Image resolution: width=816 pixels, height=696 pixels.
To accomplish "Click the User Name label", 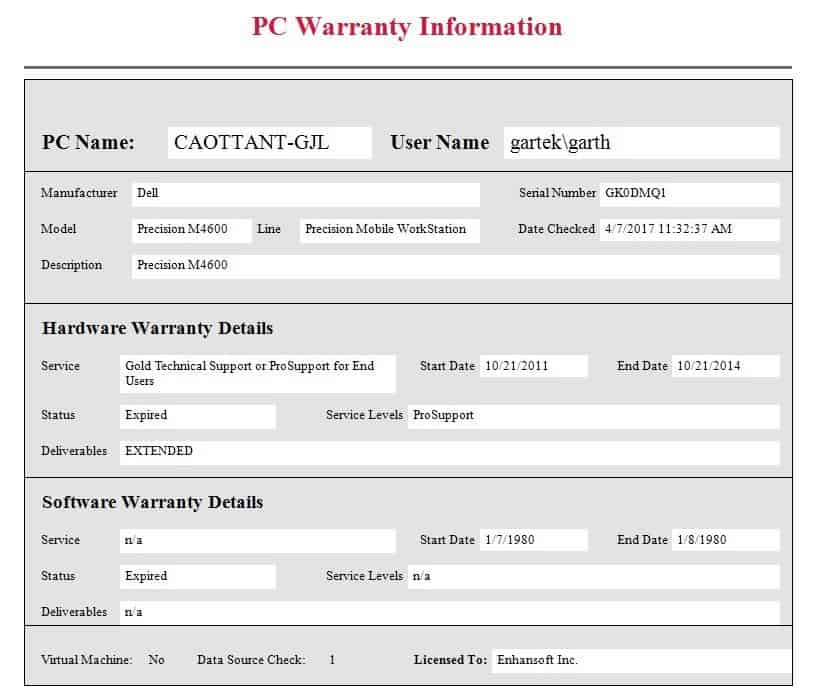I will point(440,143).
